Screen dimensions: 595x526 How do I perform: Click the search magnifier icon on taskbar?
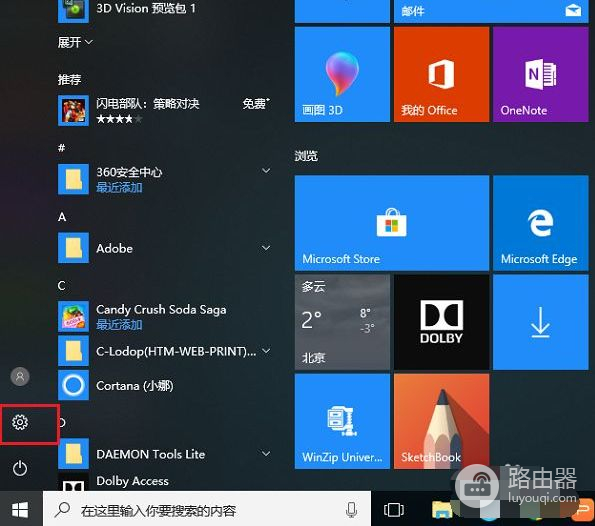click(x=62, y=510)
